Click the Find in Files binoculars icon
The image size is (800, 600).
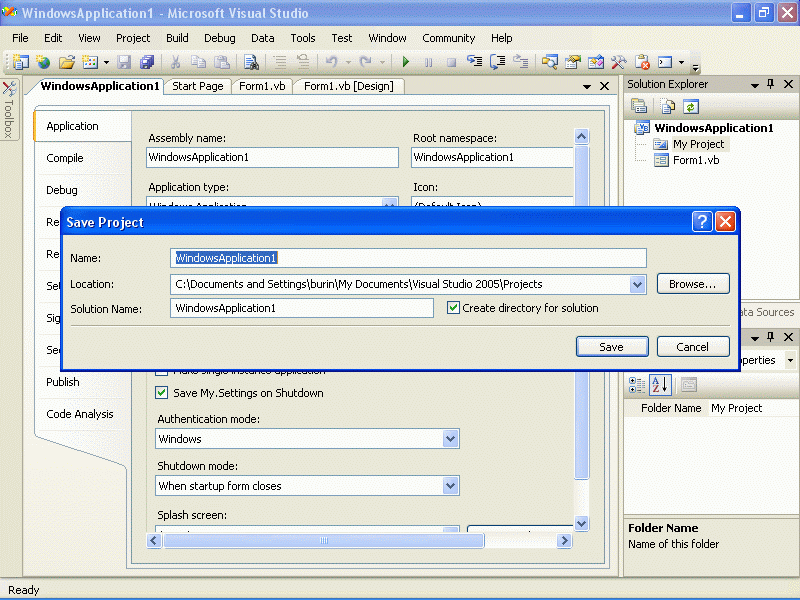click(251, 62)
